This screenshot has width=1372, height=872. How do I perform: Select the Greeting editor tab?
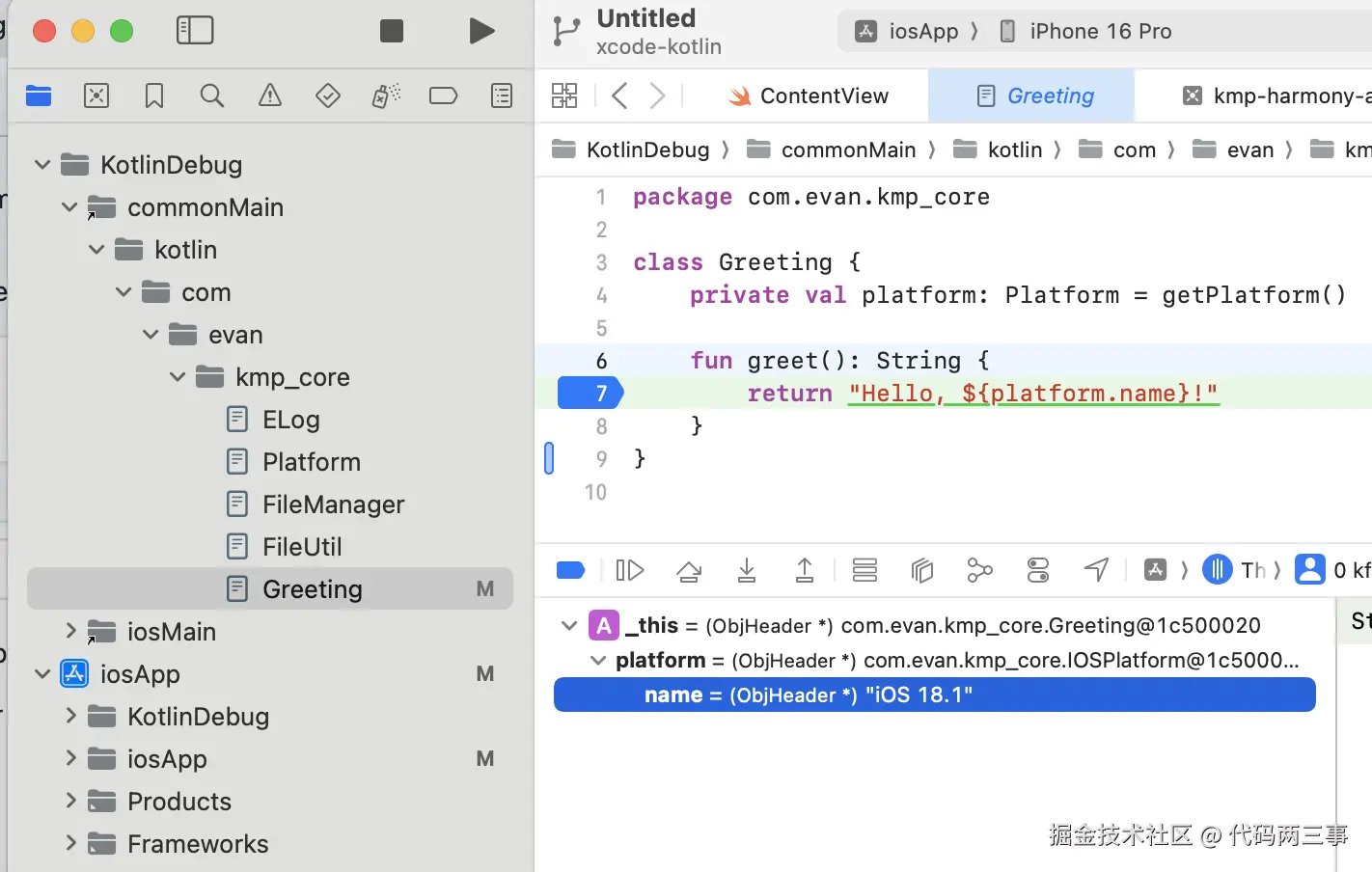tap(1036, 96)
